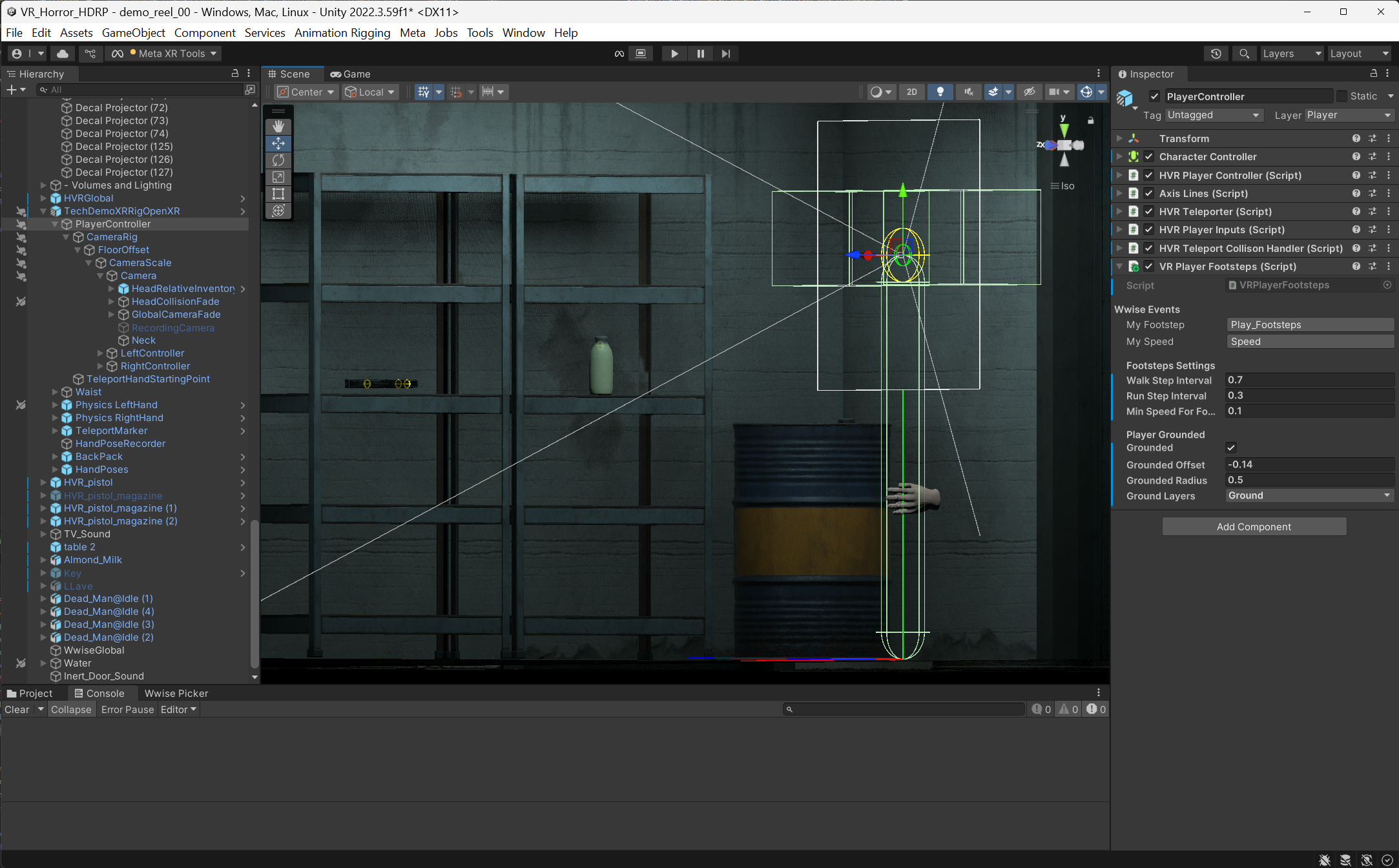
Task: Switch to the Game tab
Action: click(351, 74)
